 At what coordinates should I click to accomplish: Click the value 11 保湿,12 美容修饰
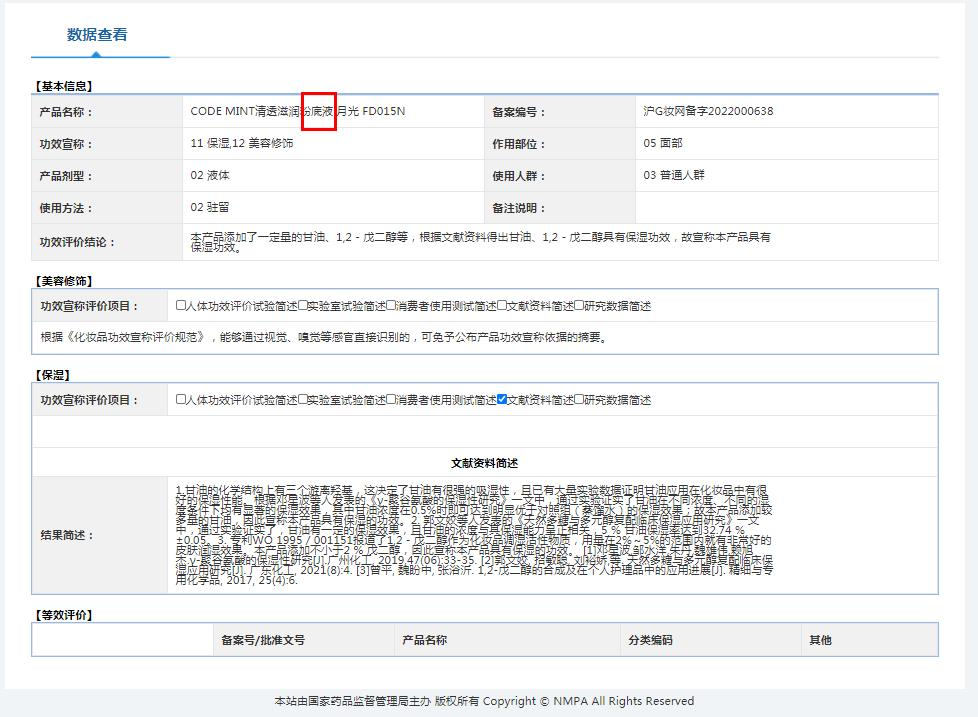(241, 143)
